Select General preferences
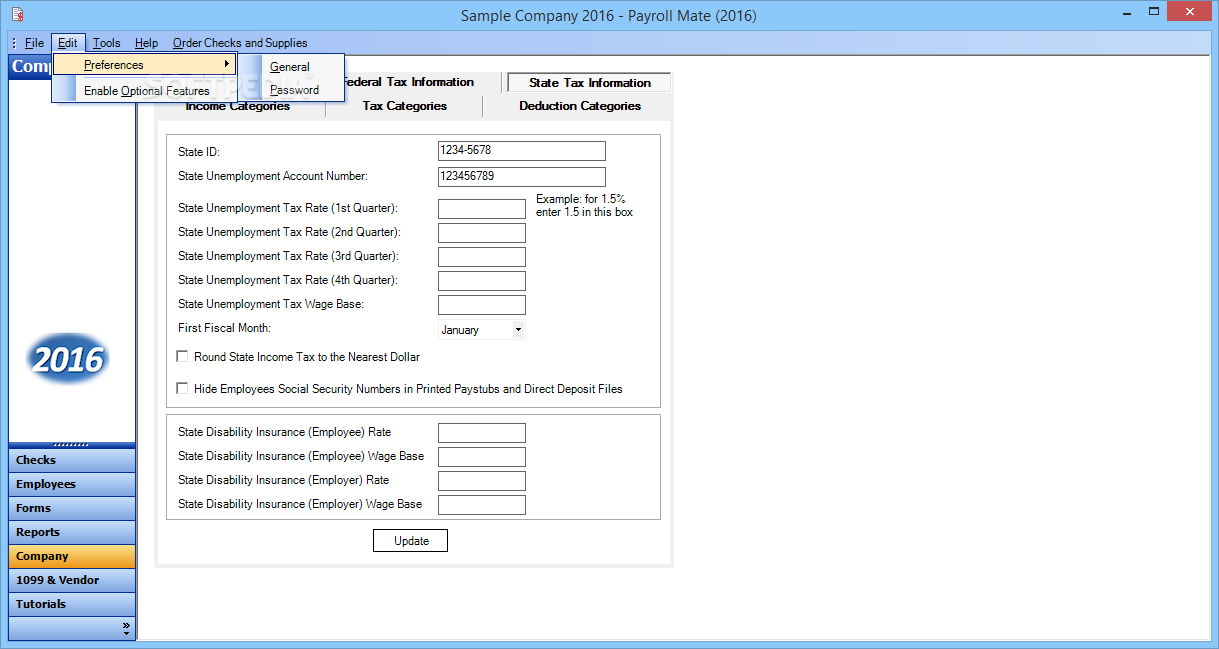This screenshot has height=649, width=1219. click(290, 67)
